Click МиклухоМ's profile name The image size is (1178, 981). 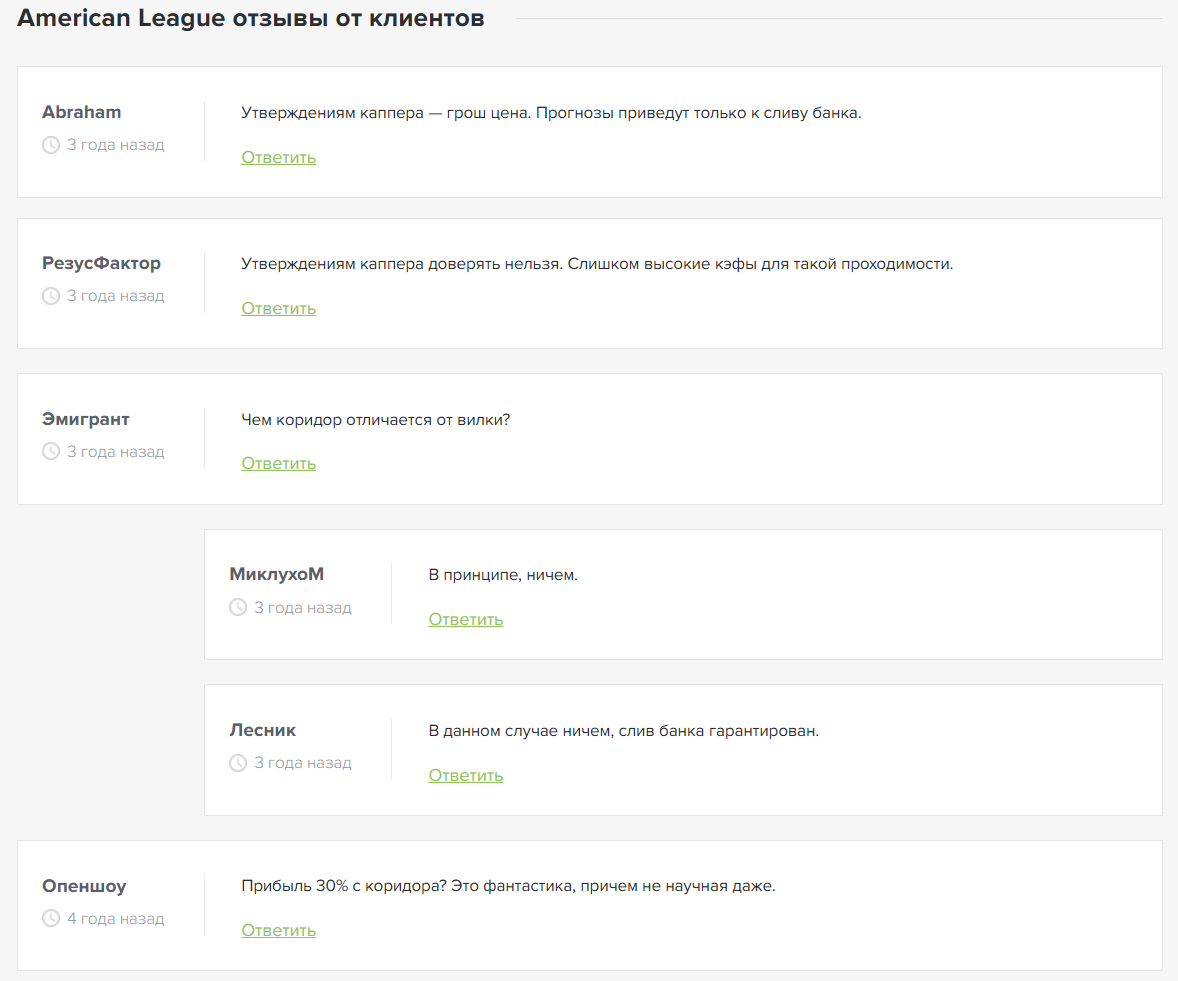click(x=277, y=574)
